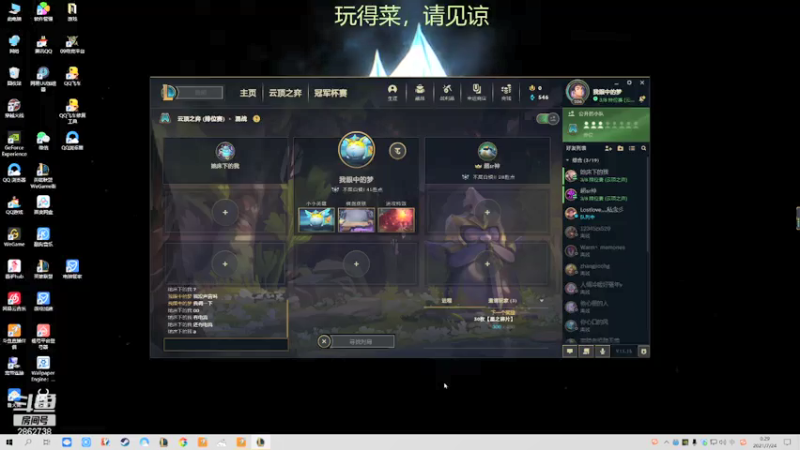
Task: Invite player using plus slot under 她床下的我
Action: point(225,212)
